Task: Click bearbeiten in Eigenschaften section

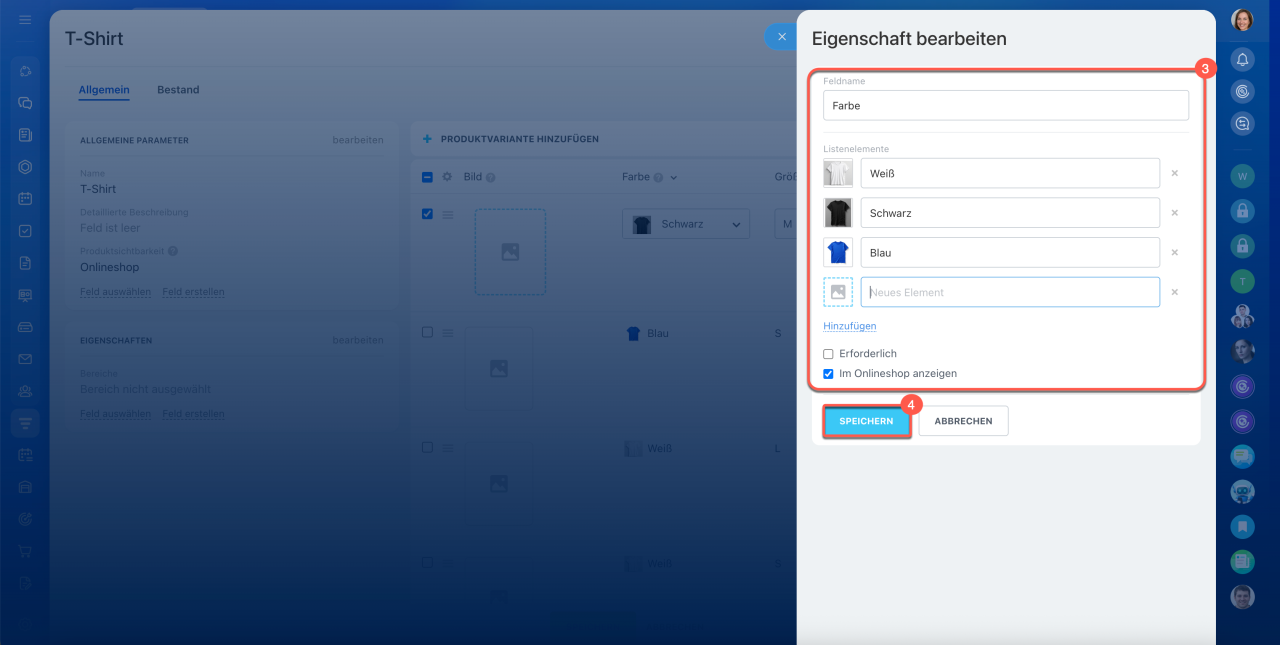Action: pos(358,340)
